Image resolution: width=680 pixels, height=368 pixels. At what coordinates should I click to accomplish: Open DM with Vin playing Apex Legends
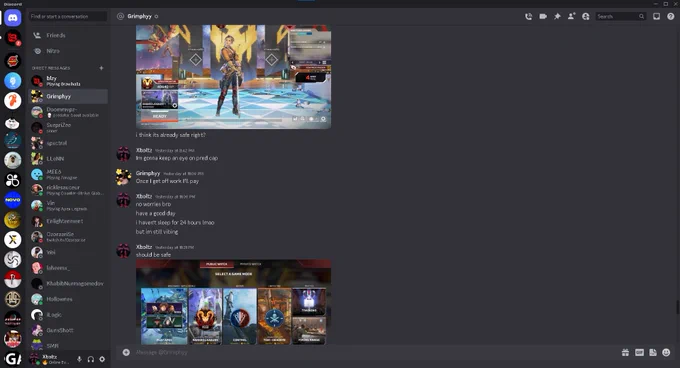[x=68, y=205]
